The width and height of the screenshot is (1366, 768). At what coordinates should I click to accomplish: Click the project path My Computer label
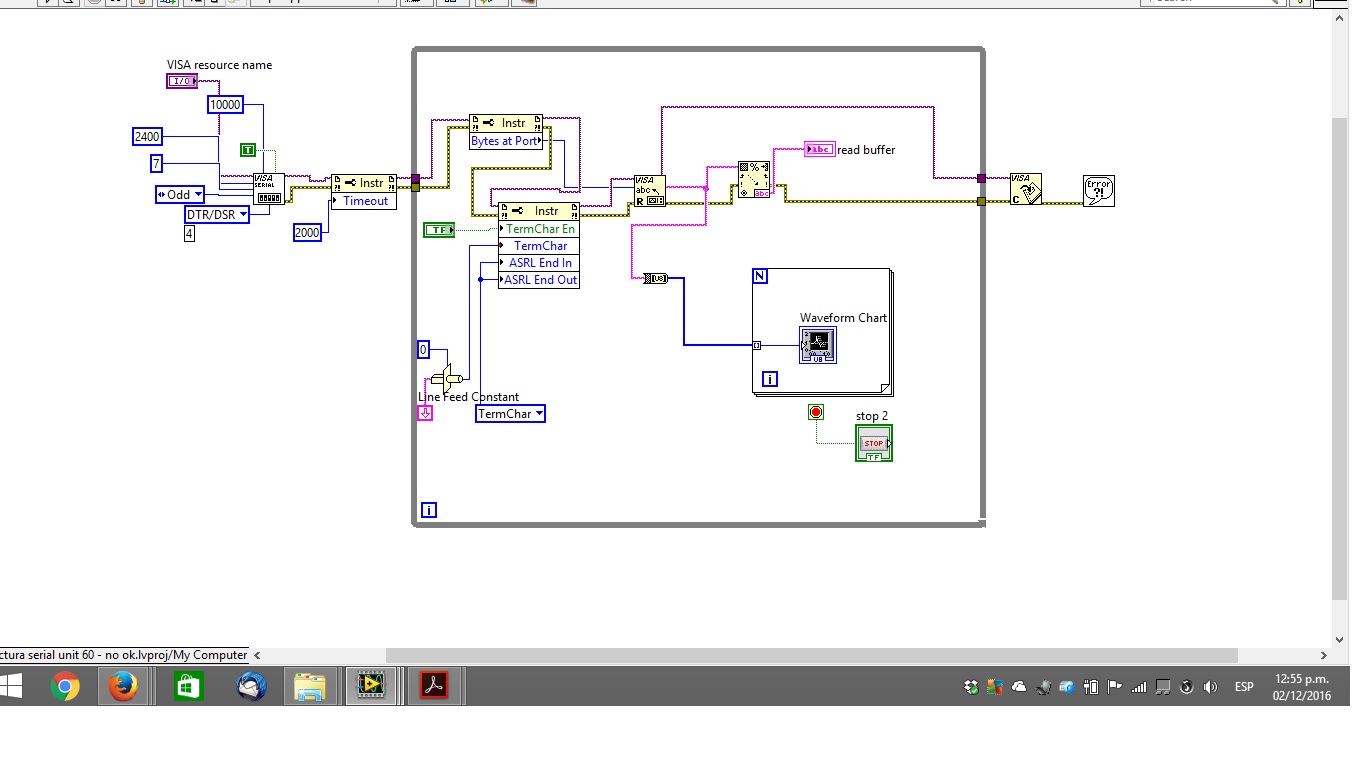pyautogui.click(x=124, y=655)
